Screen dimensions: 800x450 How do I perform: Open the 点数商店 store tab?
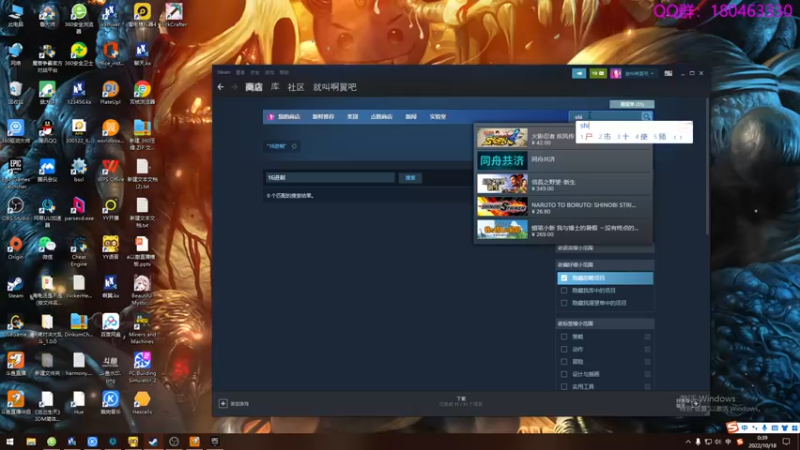tap(381, 117)
